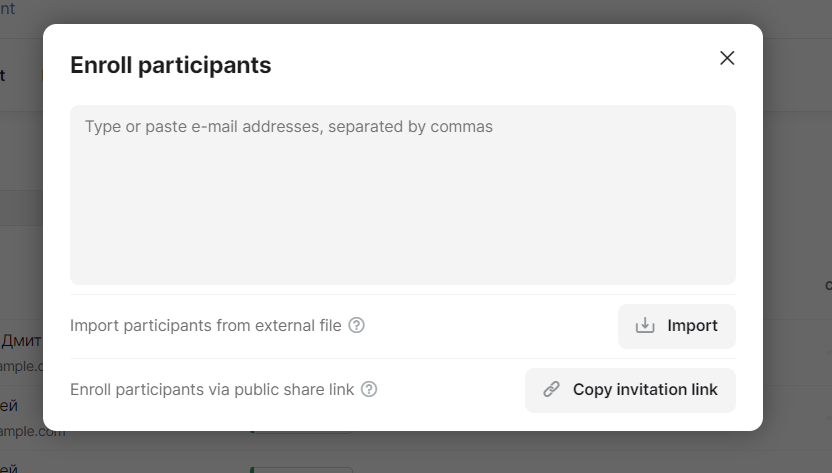
Task: Click 'Enroll participants via public share link' label
Action: pos(212,390)
